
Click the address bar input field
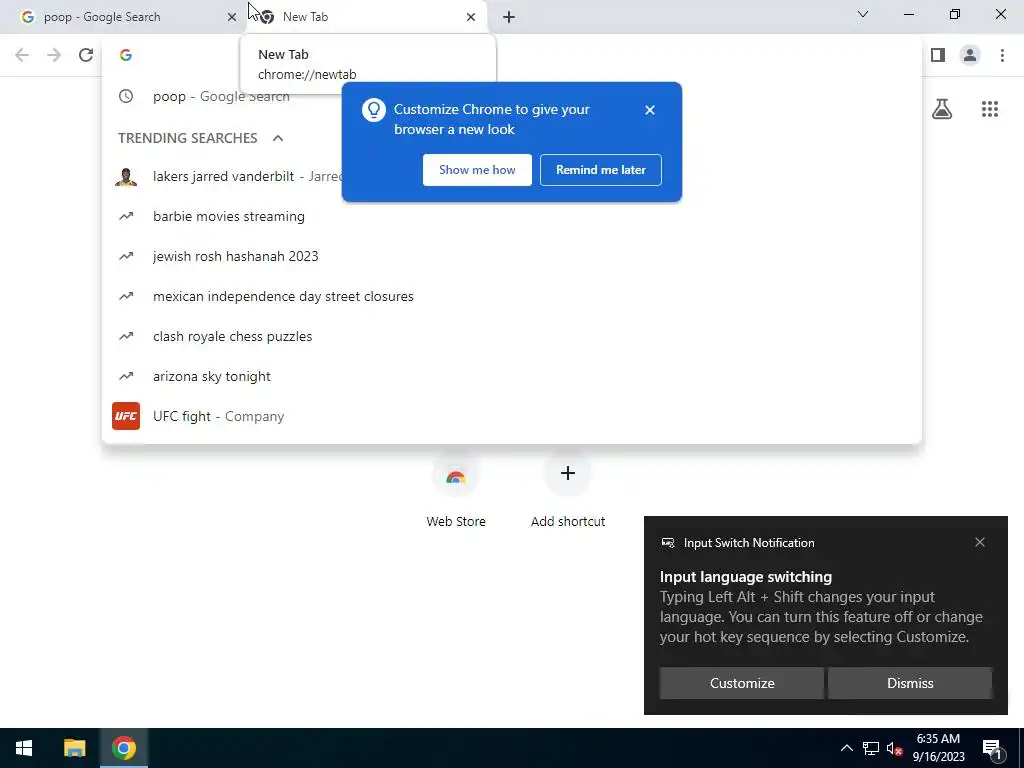click(511, 55)
